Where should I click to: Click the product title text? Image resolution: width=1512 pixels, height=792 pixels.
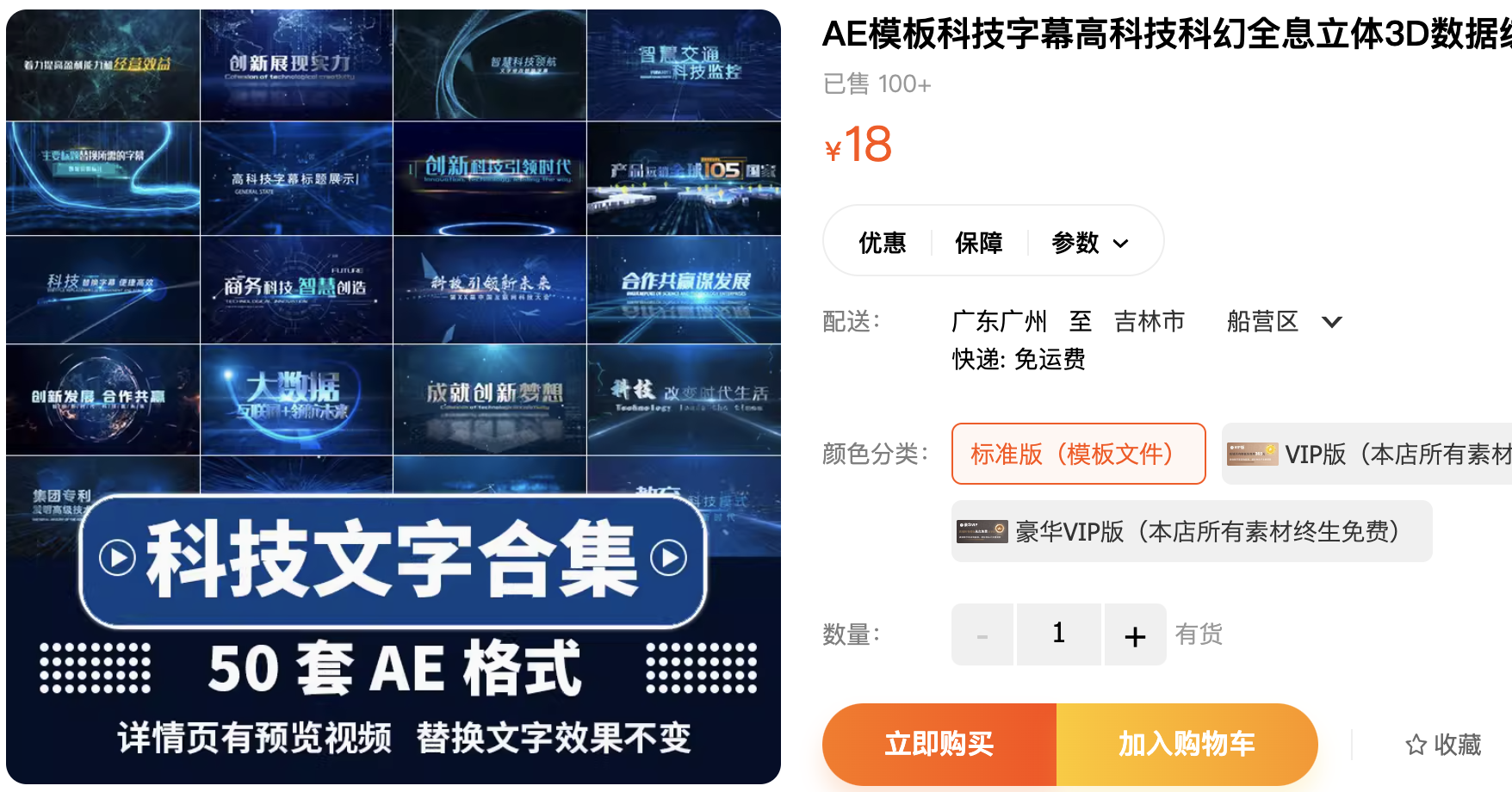pyautogui.click(x=1167, y=34)
